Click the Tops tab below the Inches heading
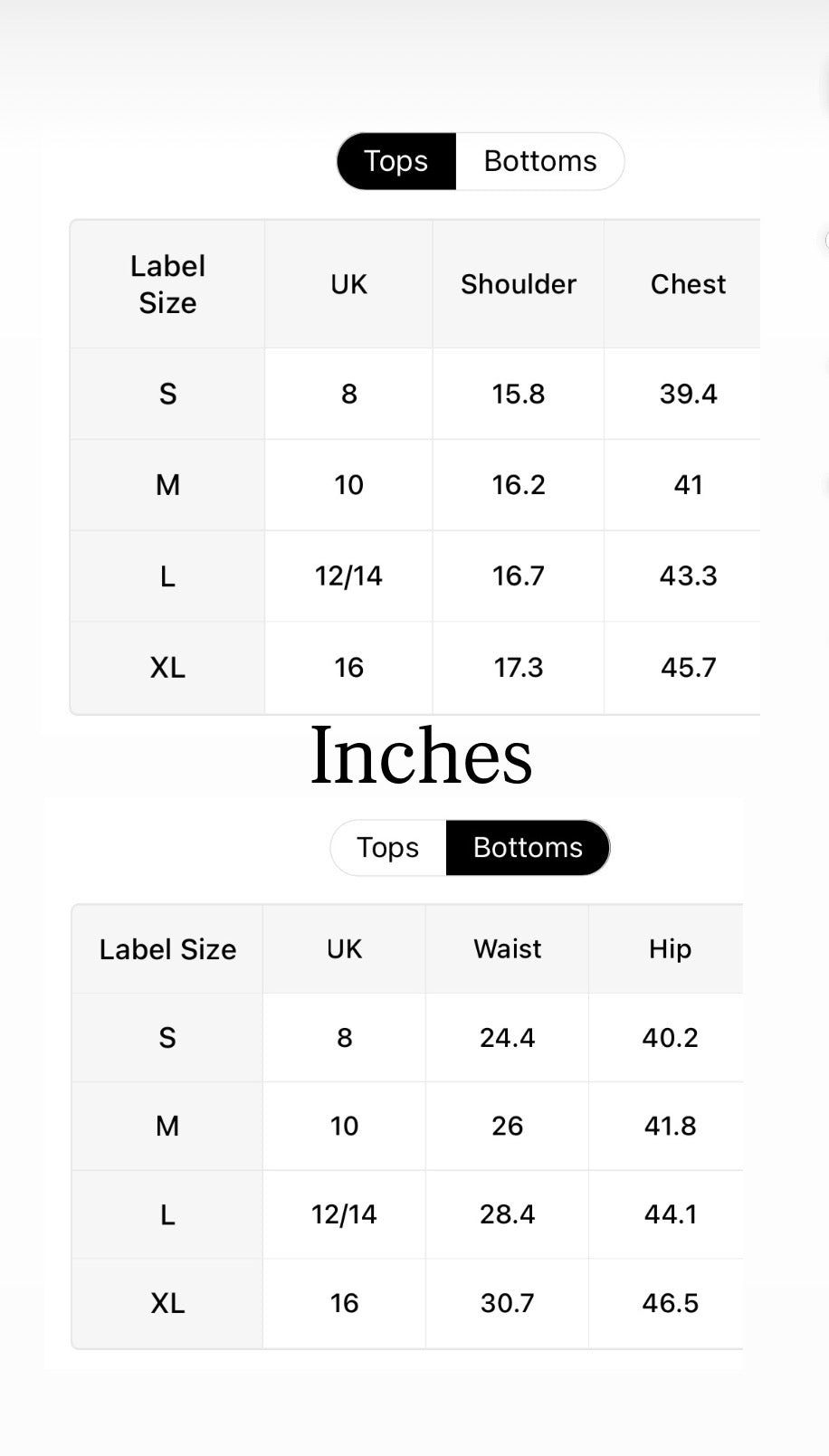Screen dimensions: 829x1456 click(x=388, y=848)
